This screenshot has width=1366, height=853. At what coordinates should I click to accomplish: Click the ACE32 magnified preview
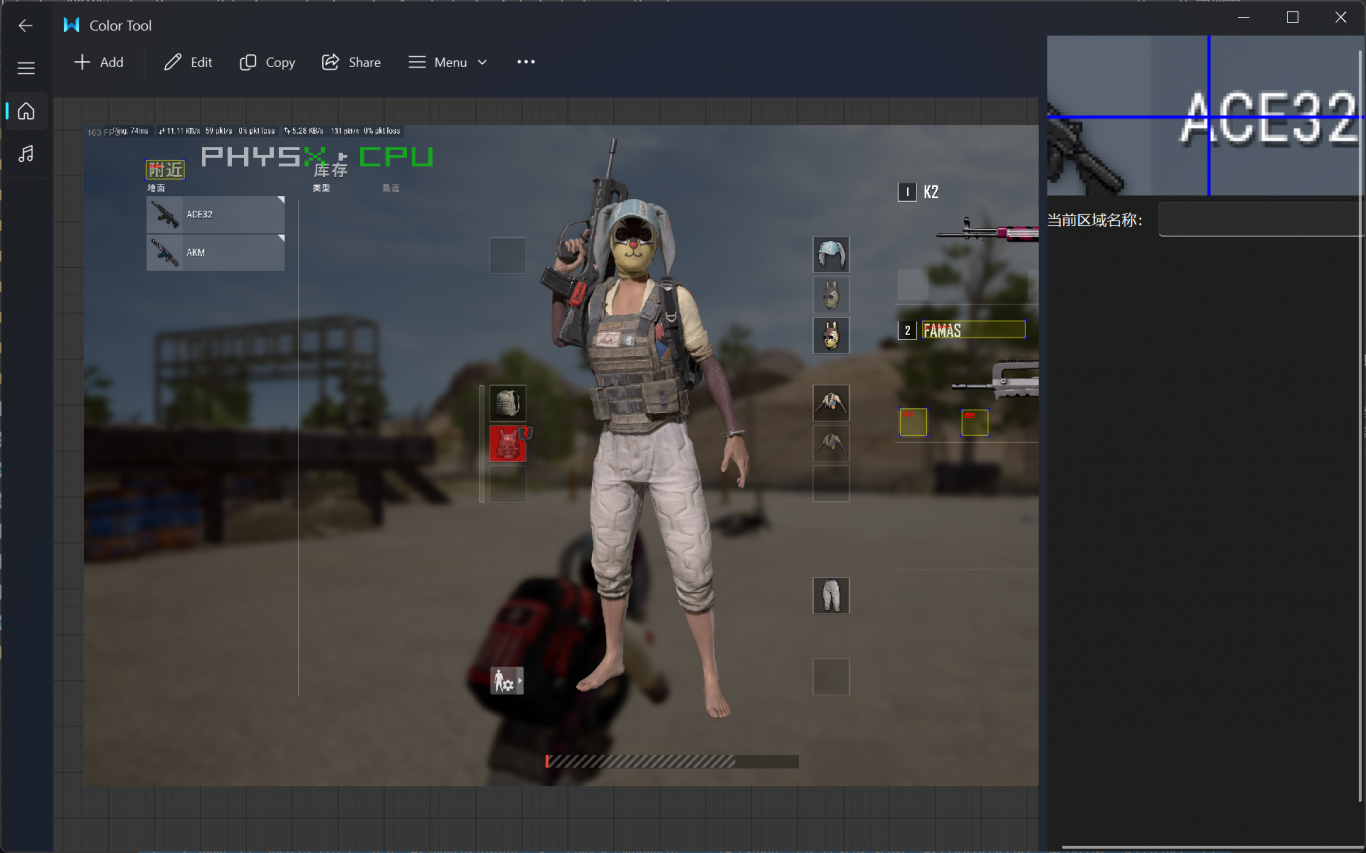(1204, 116)
